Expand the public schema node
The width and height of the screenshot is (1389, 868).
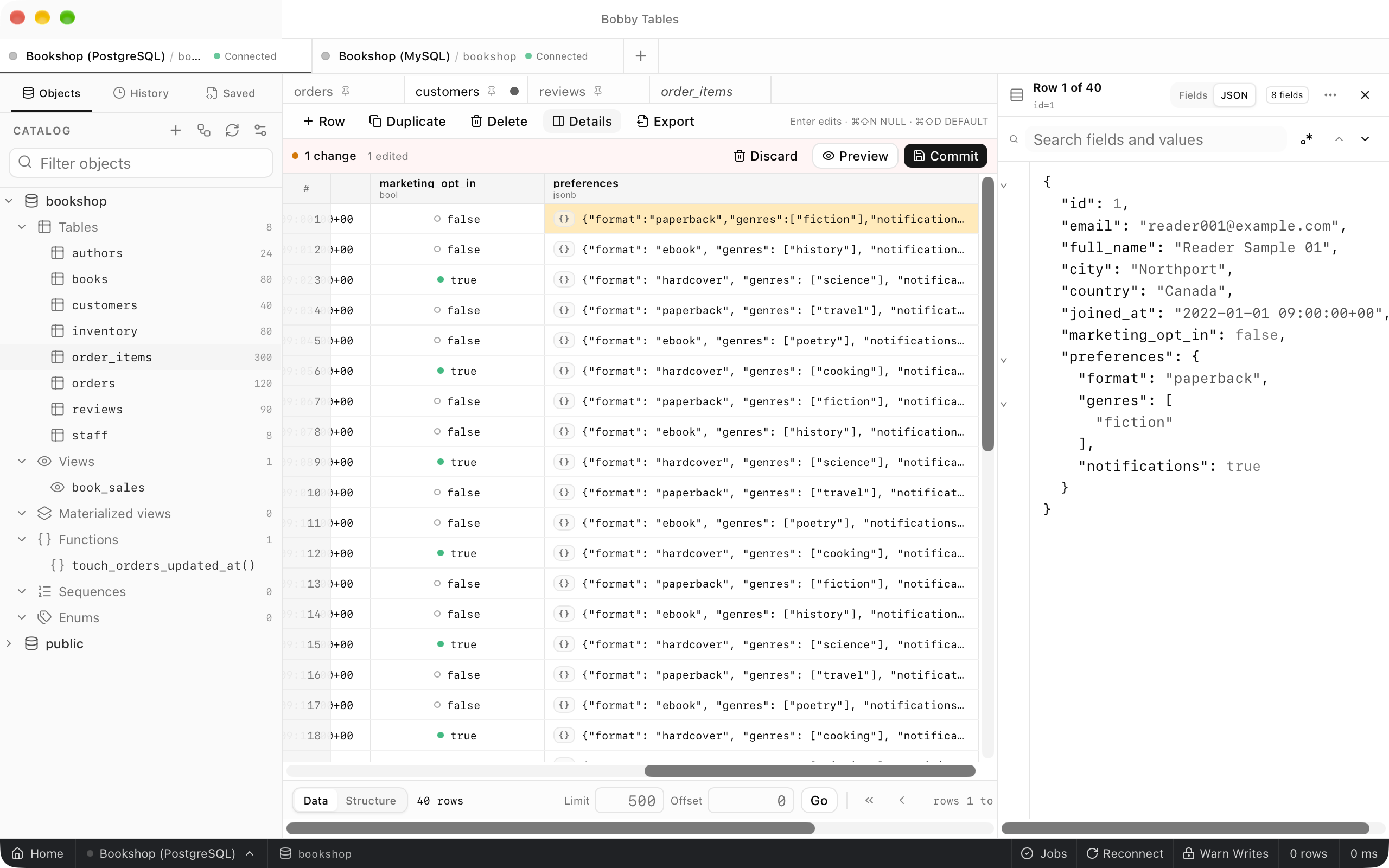point(9,643)
